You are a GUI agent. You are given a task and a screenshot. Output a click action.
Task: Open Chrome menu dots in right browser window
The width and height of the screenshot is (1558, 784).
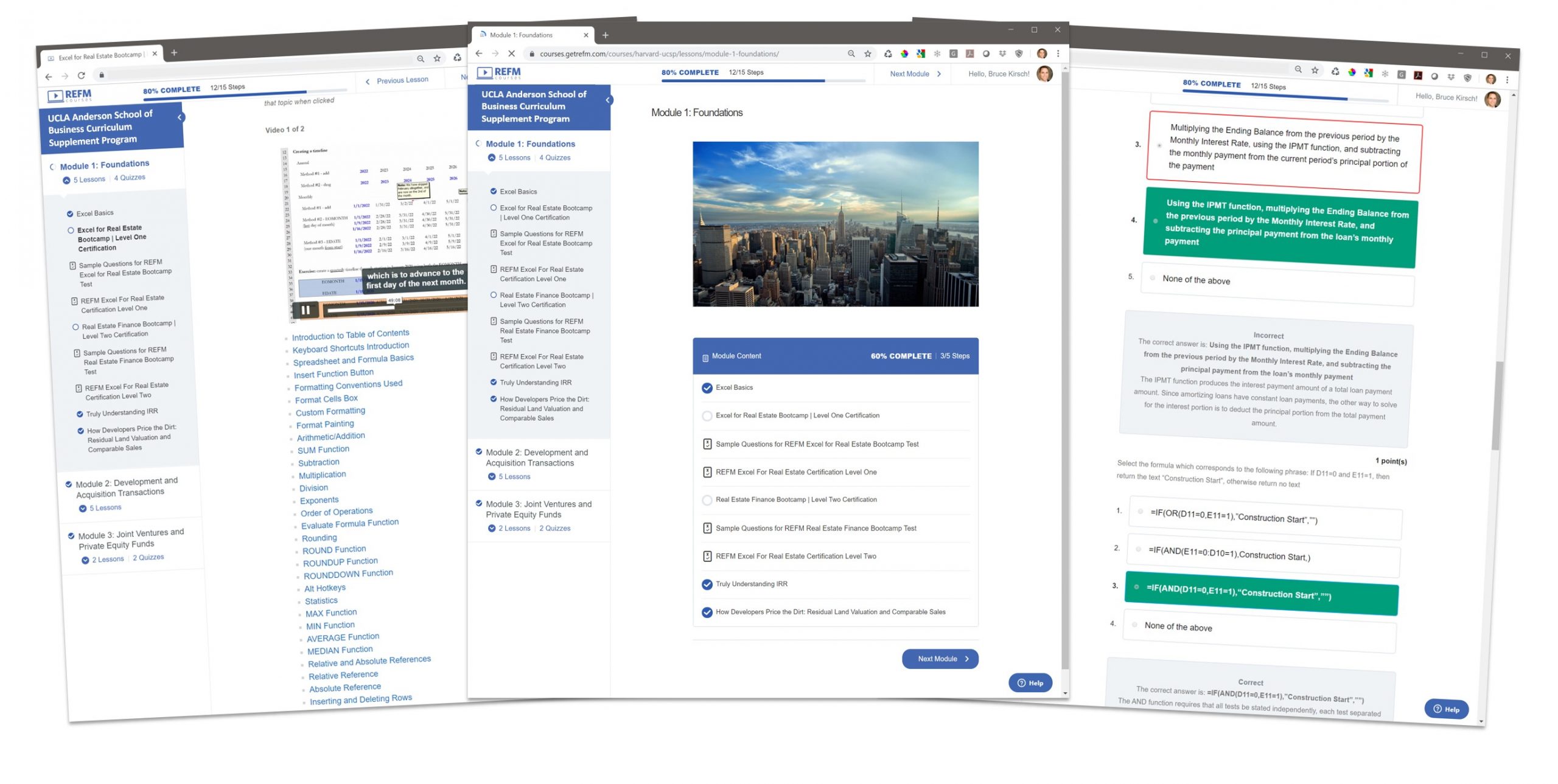coord(1507,80)
